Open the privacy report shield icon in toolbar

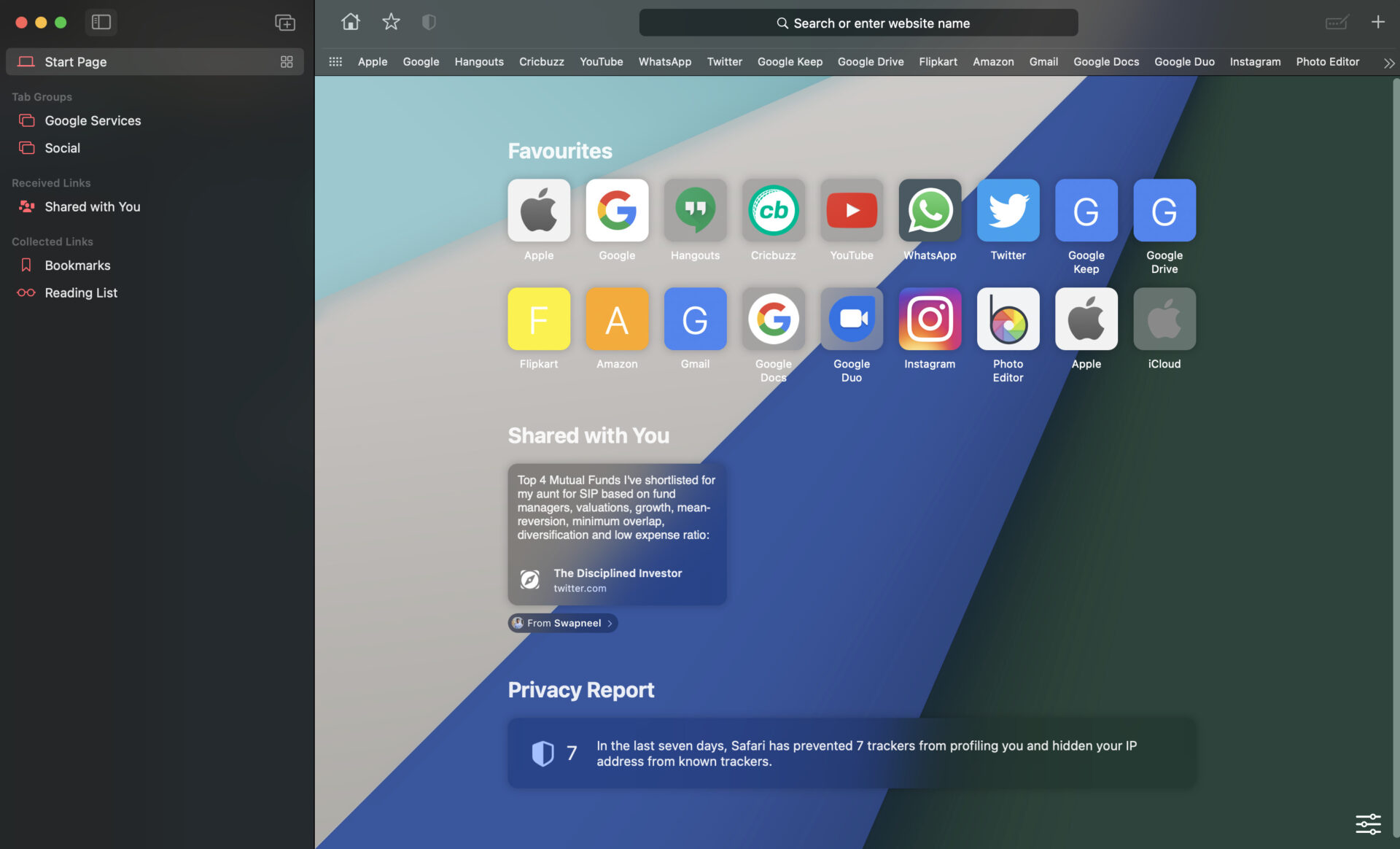(x=429, y=22)
